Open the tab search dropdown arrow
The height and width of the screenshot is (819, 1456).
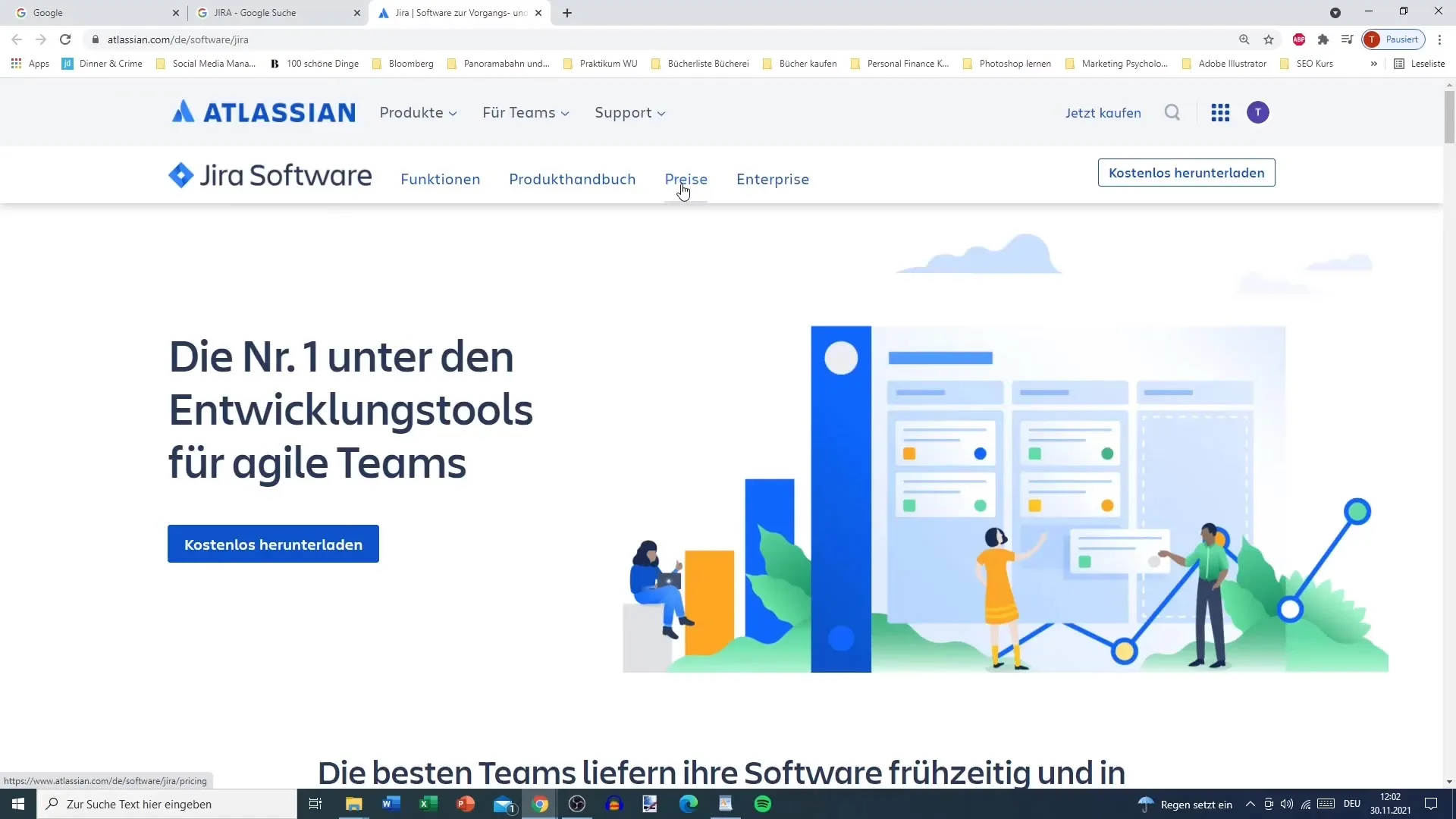(1335, 13)
